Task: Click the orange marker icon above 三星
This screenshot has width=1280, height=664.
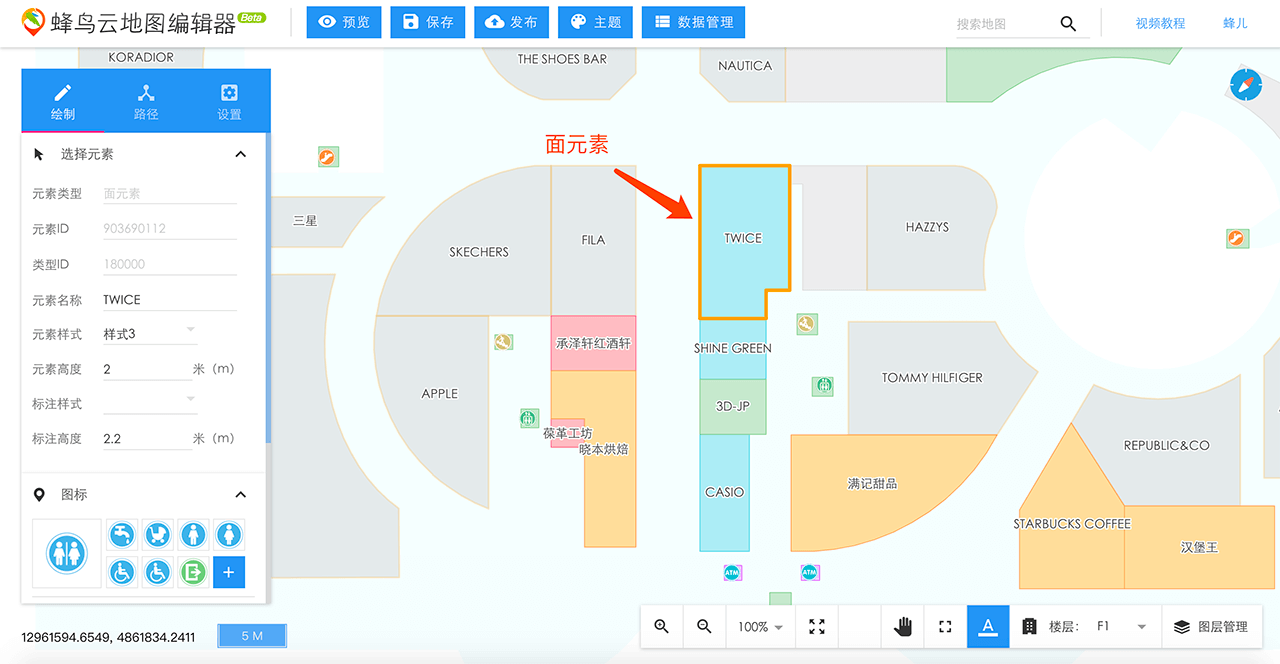Action: click(328, 157)
